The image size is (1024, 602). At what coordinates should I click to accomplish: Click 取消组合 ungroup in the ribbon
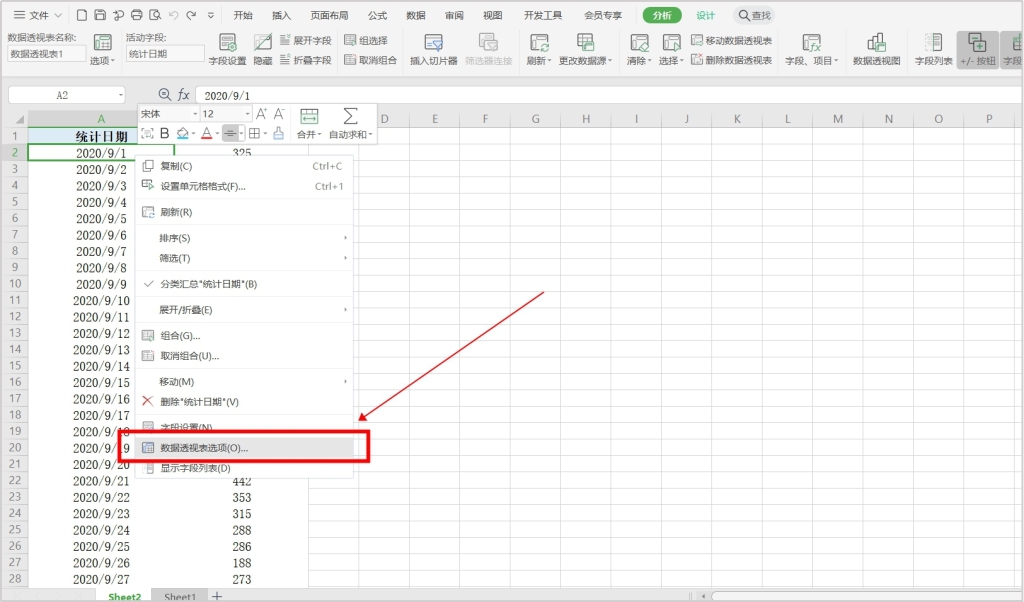(x=370, y=60)
